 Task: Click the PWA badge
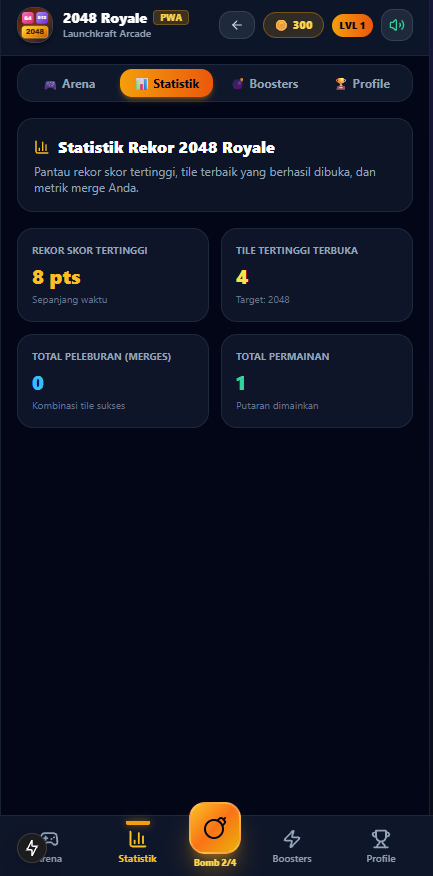click(171, 18)
